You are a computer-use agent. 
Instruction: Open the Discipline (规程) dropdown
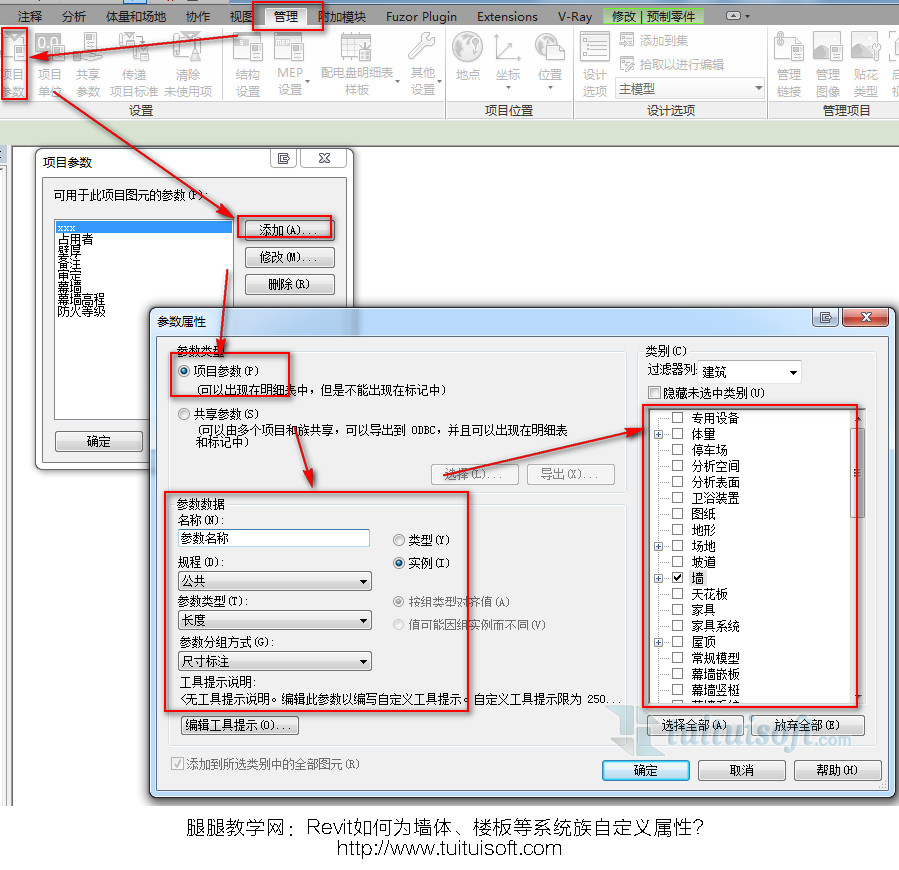coord(274,581)
